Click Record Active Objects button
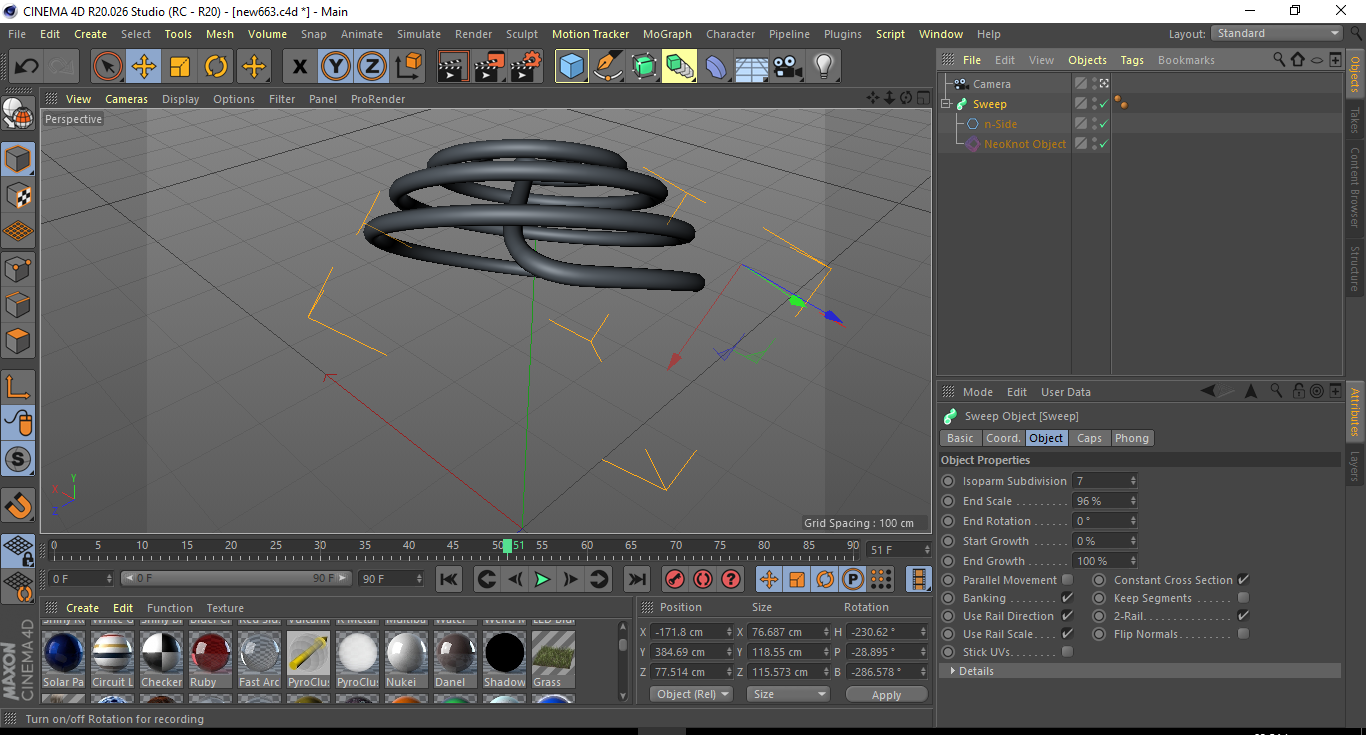 tap(674, 579)
